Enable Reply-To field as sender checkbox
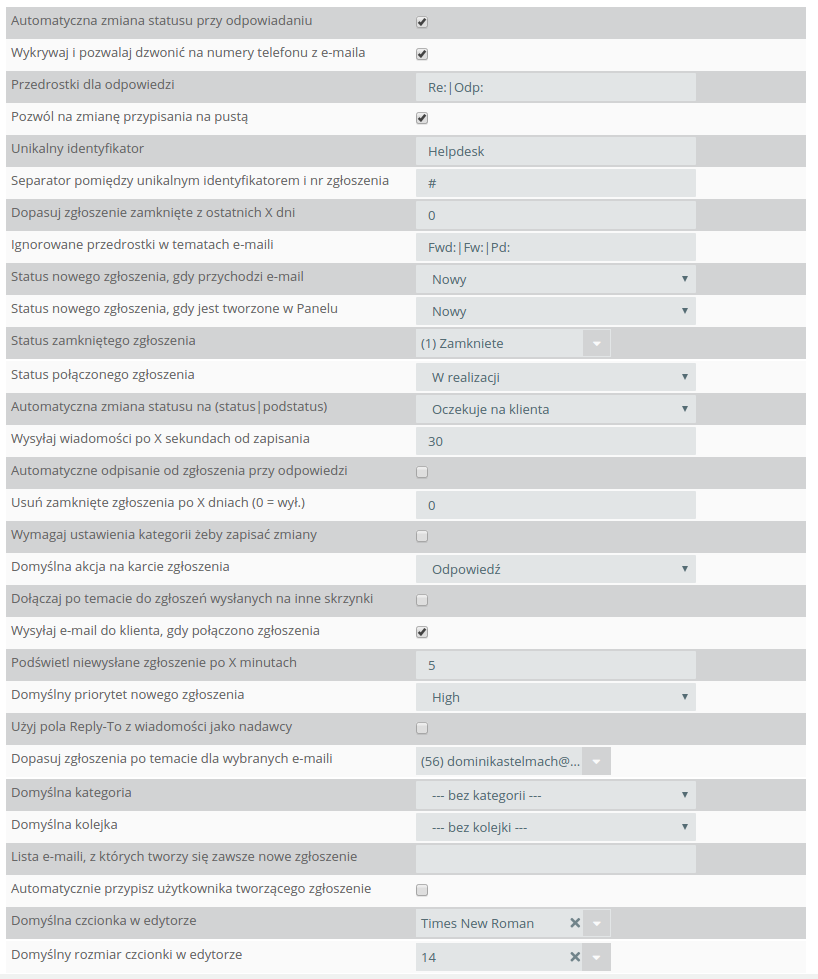The height and width of the screenshot is (979, 818). [422, 728]
